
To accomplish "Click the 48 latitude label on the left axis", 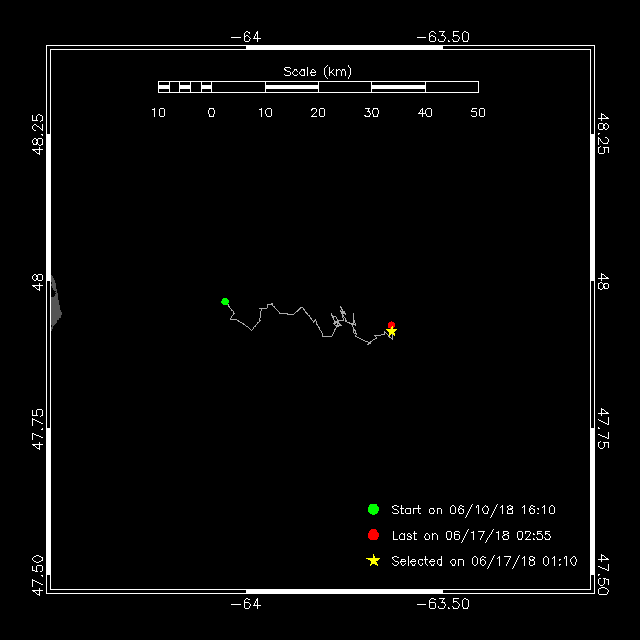I will click(x=38, y=282).
